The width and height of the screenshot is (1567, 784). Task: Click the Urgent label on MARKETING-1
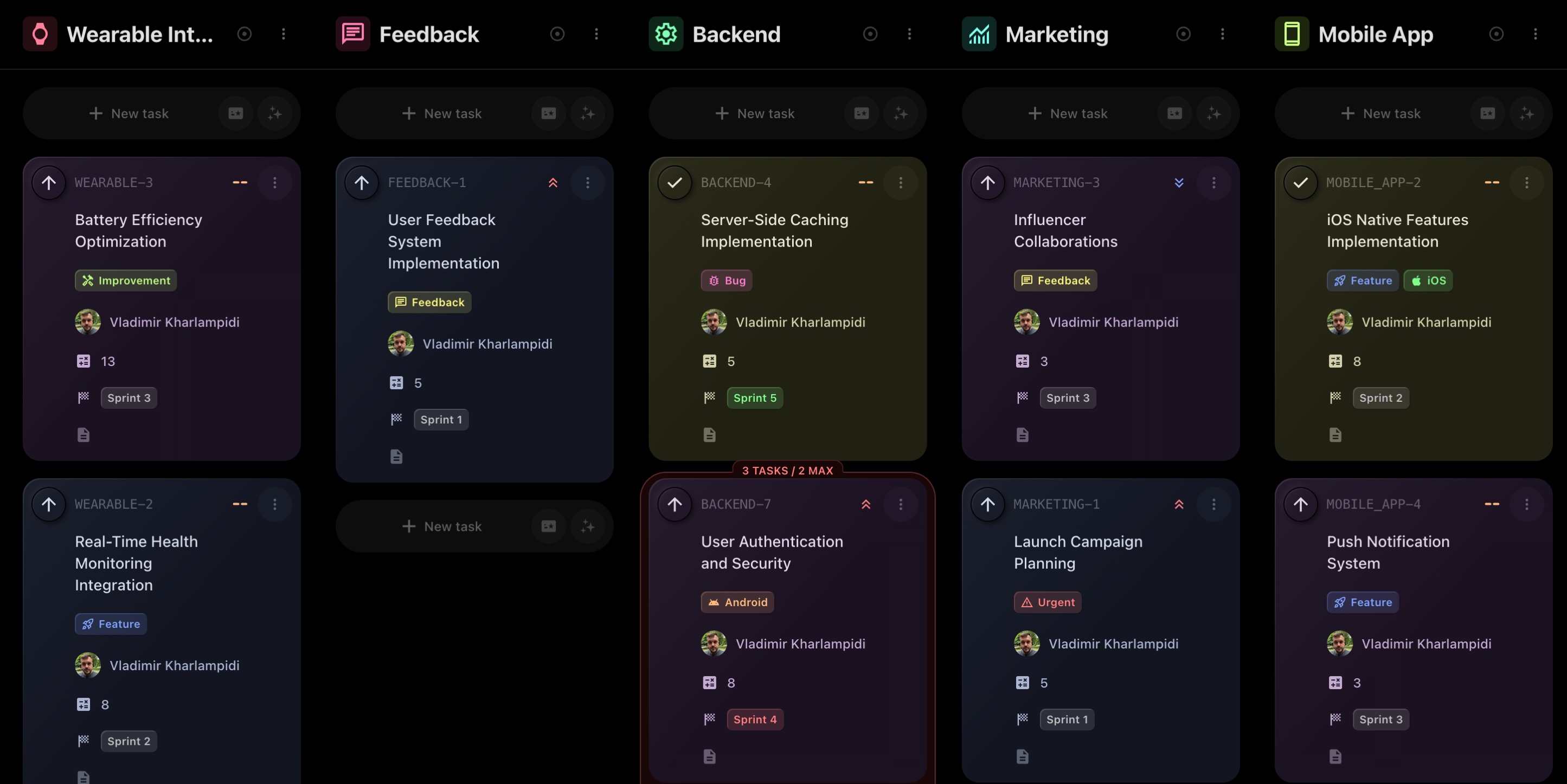(x=1048, y=602)
